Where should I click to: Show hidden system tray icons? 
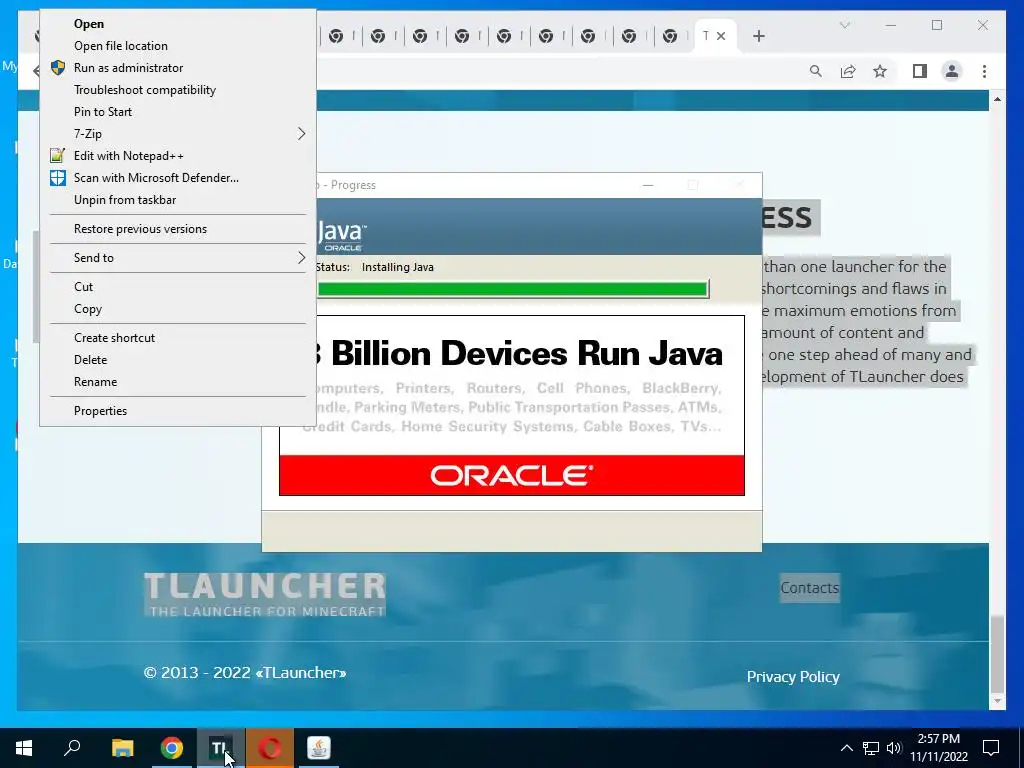tap(846, 748)
